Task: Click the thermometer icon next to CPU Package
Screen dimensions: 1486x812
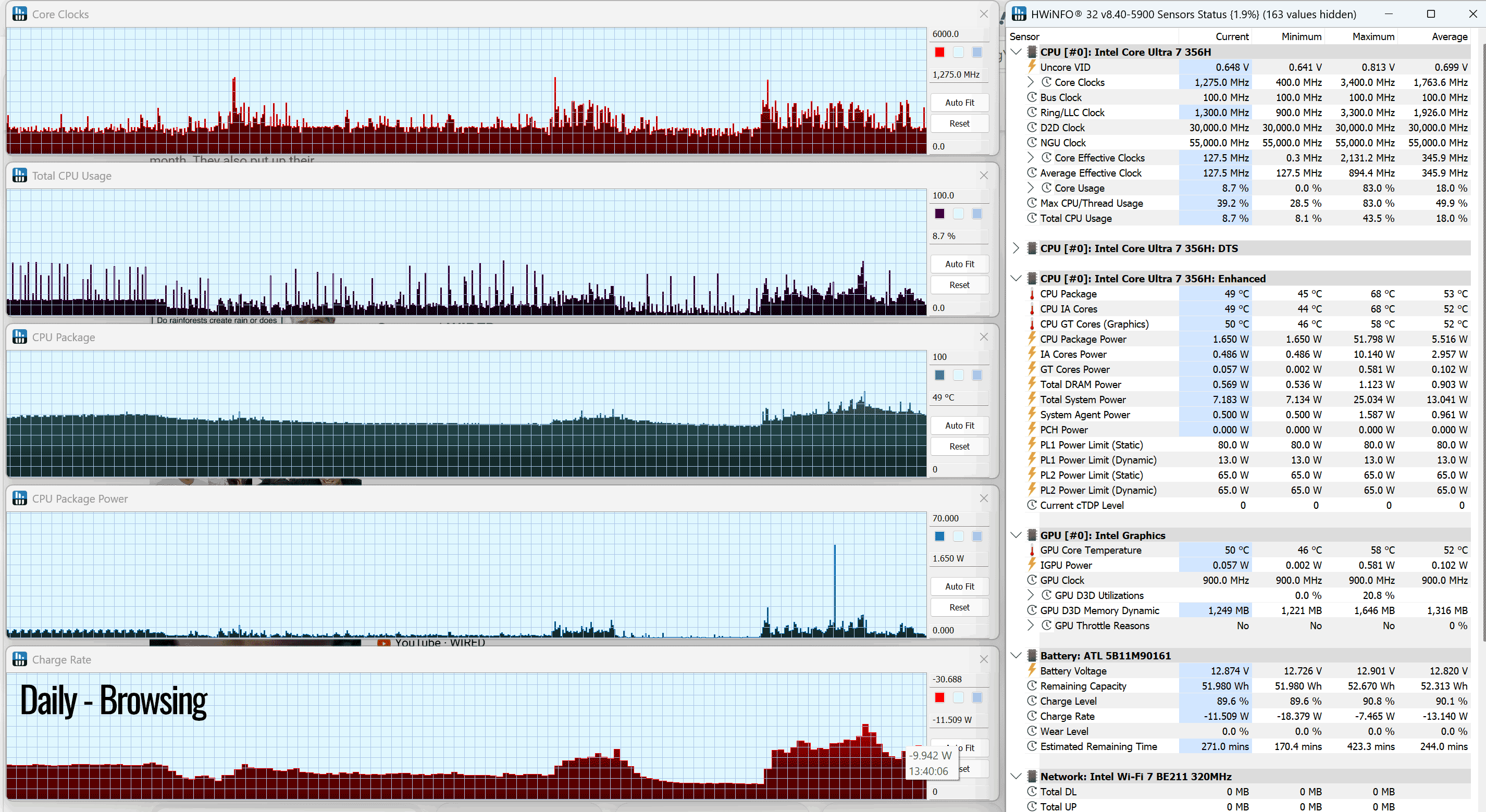Action: coord(1032,294)
